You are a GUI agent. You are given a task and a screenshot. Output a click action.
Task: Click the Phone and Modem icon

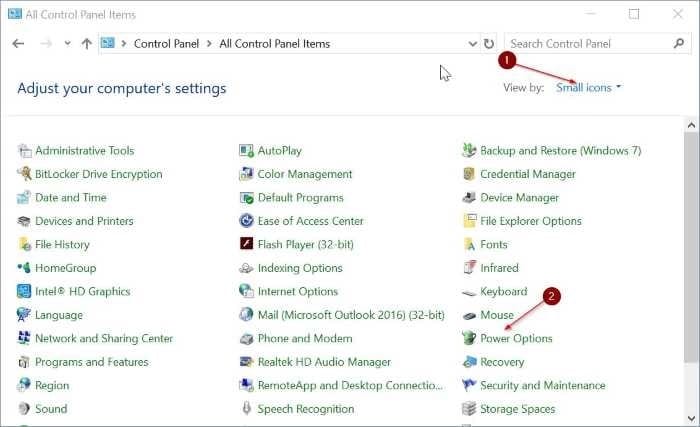point(246,339)
